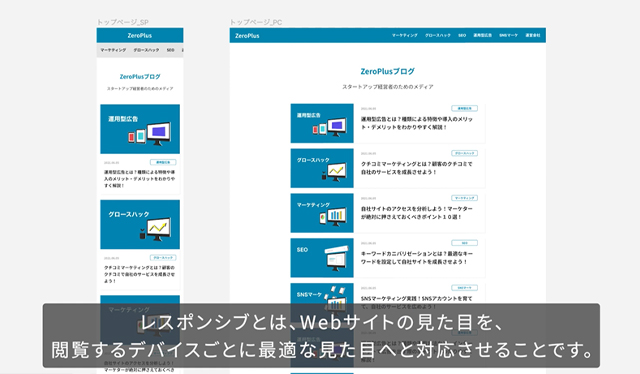
Task: Click the ZeroPlusブログ heading in PC layout
Action: [387, 71]
